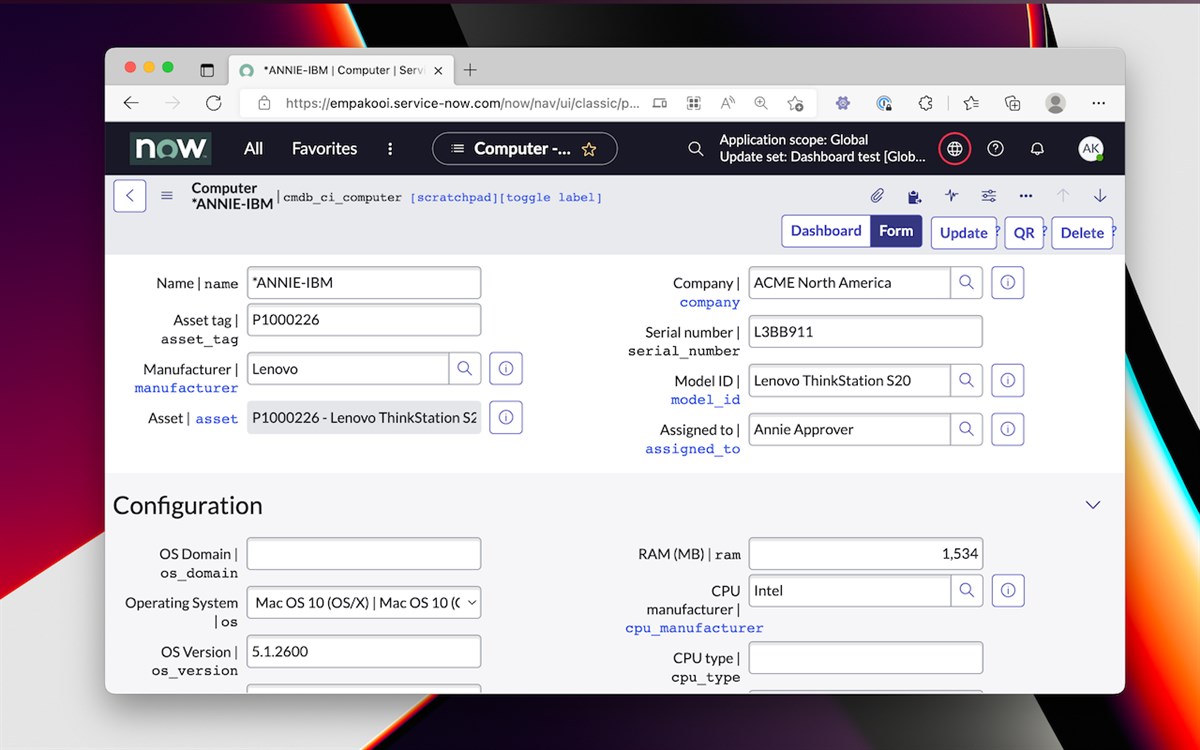Viewport: 1200px width, 750px height.
Task: Click the clipboard copy record icon
Action: point(914,196)
